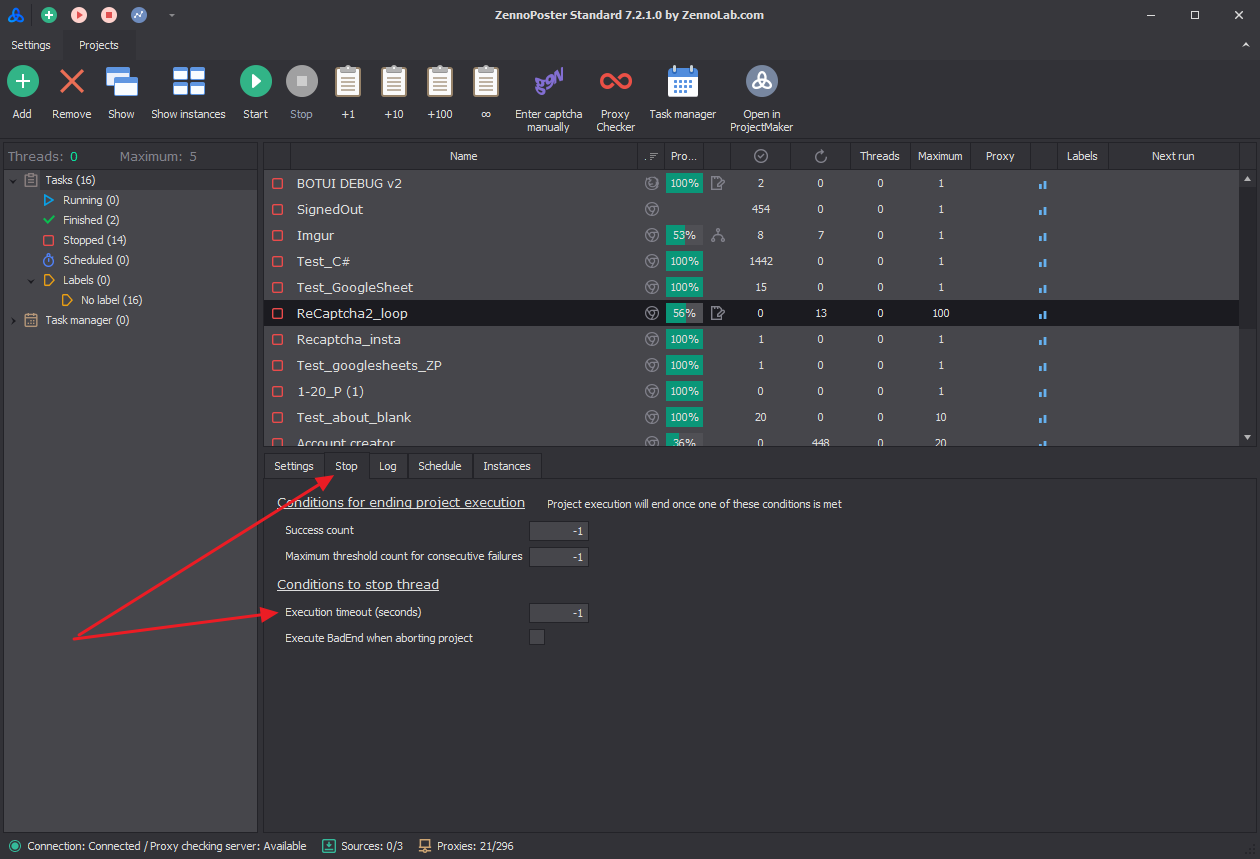Click red status square of Test_C#
1260x859 pixels.
click(278, 262)
